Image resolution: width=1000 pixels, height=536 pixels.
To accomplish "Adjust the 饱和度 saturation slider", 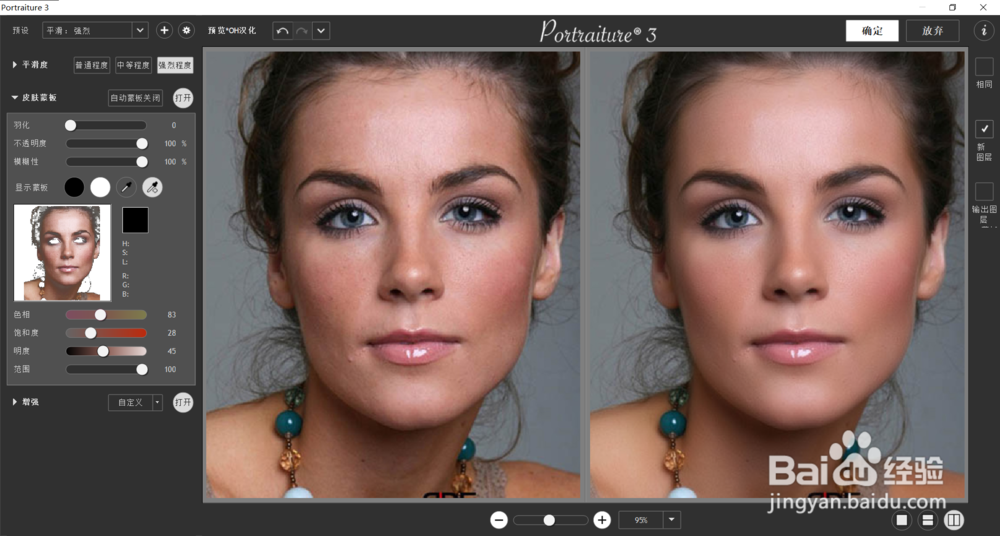I will tap(106, 332).
